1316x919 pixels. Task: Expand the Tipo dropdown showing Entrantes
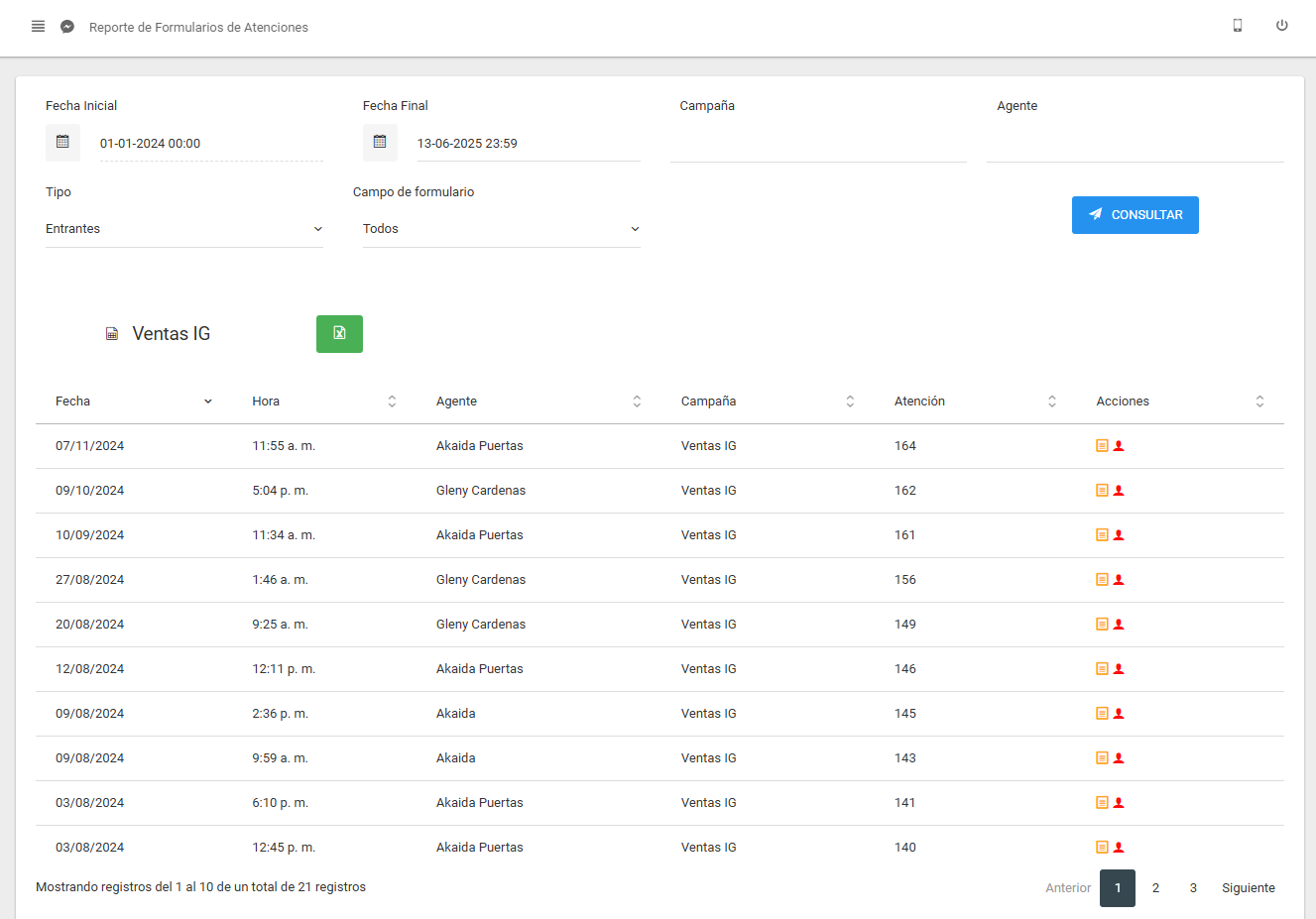tap(184, 229)
